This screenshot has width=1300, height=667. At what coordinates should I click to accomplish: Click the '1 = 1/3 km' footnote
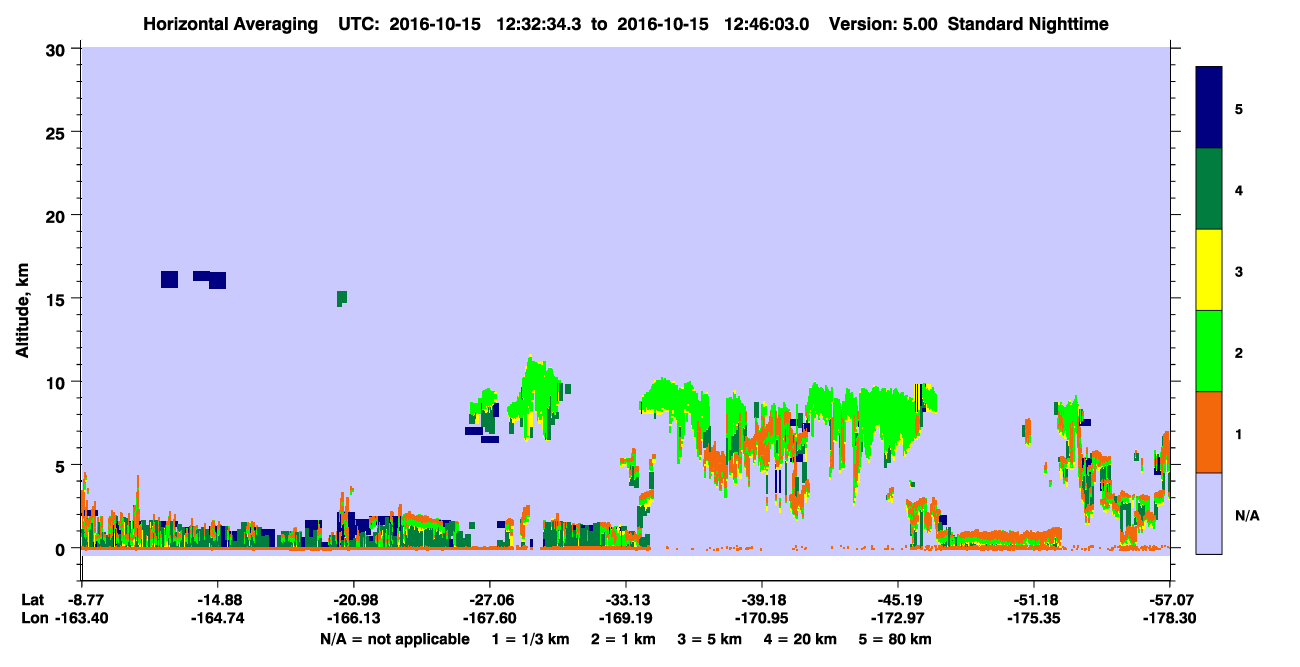(x=531, y=639)
